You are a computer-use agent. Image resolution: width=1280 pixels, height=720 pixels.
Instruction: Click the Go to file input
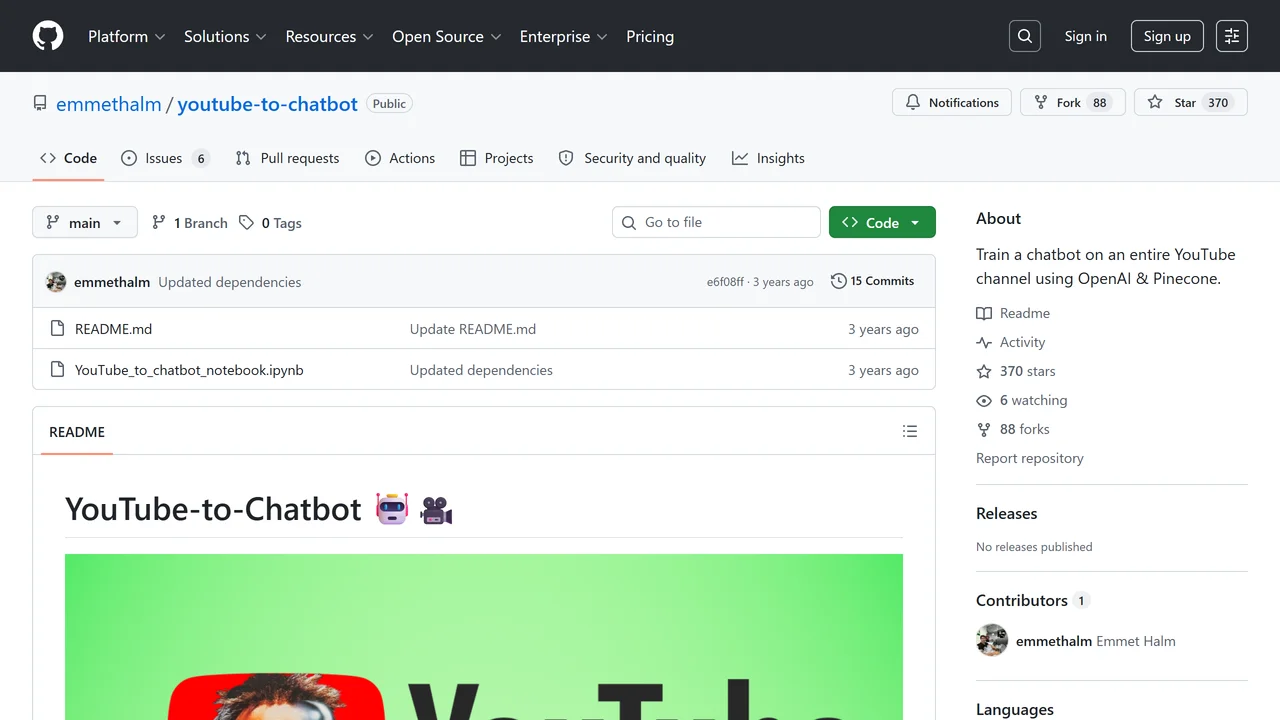[x=716, y=222]
